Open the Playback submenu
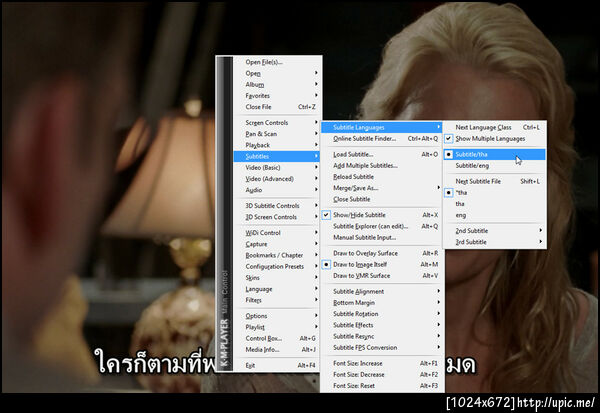600x413 pixels. pos(276,145)
